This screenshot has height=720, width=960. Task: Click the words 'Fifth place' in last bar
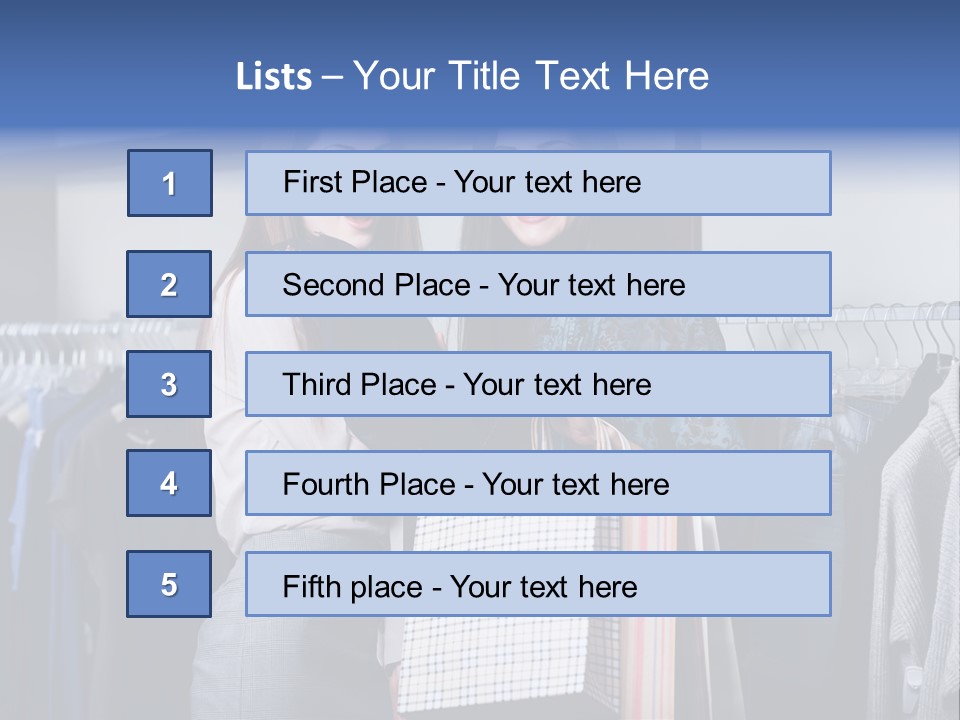[353, 586]
